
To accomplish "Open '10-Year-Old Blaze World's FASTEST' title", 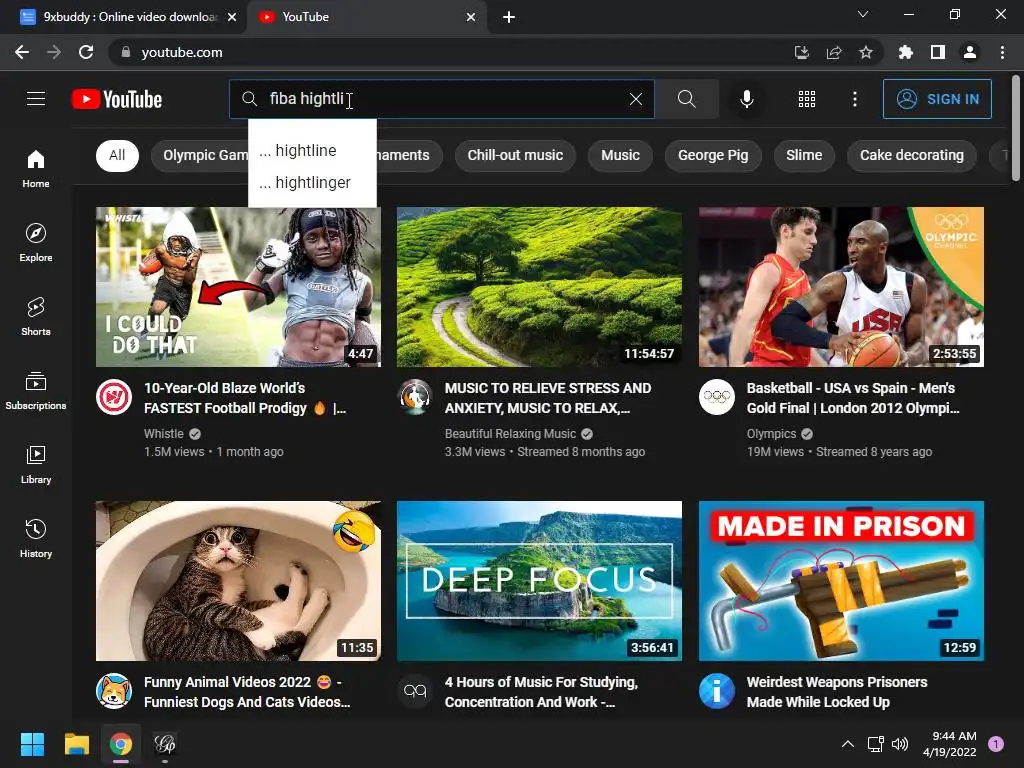I will (x=245, y=398).
